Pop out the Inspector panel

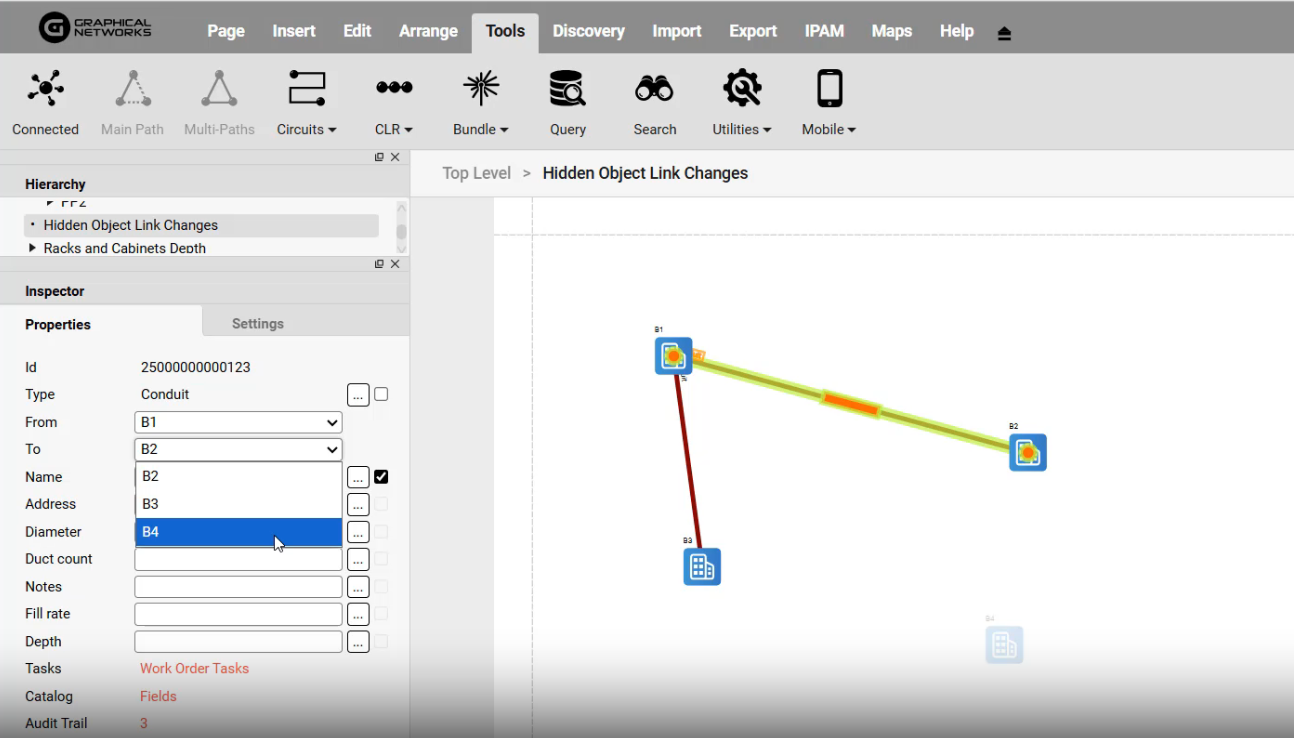[x=379, y=264]
